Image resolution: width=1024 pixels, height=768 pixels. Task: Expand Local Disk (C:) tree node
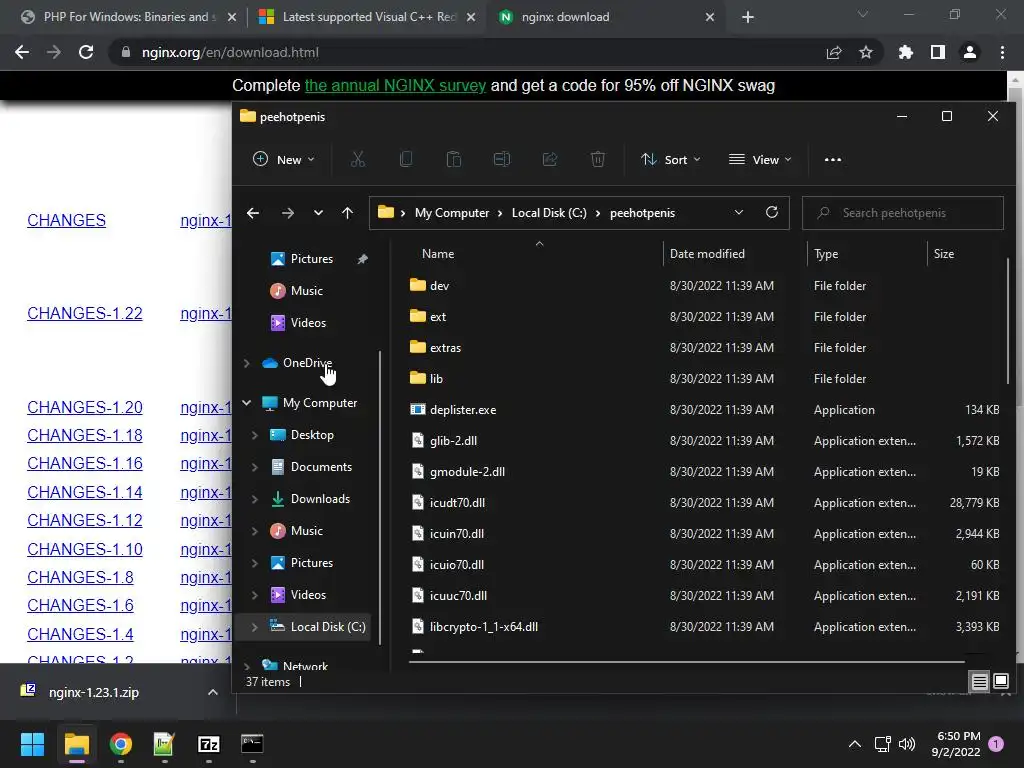255,627
